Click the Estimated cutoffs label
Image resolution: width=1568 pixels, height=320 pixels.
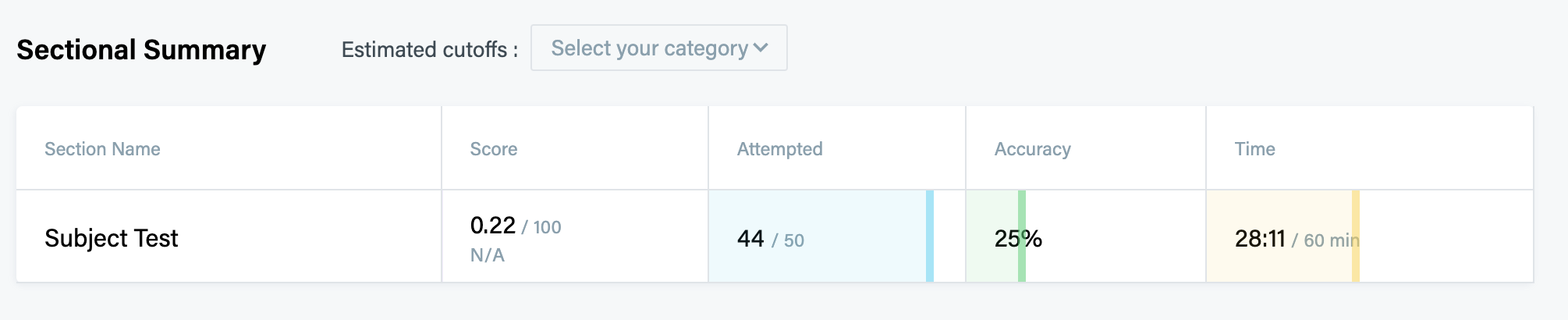tap(429, 50)
